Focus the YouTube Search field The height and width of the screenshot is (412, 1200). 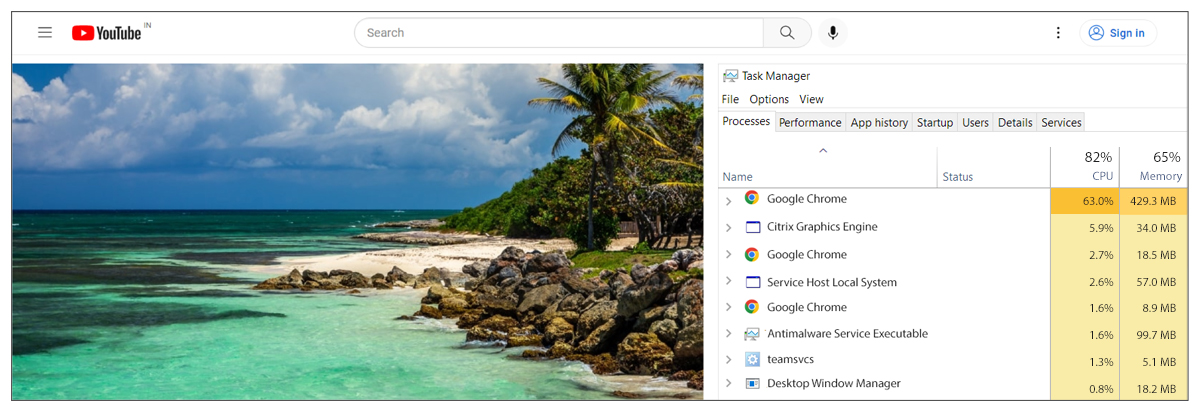tap(559, 33)
